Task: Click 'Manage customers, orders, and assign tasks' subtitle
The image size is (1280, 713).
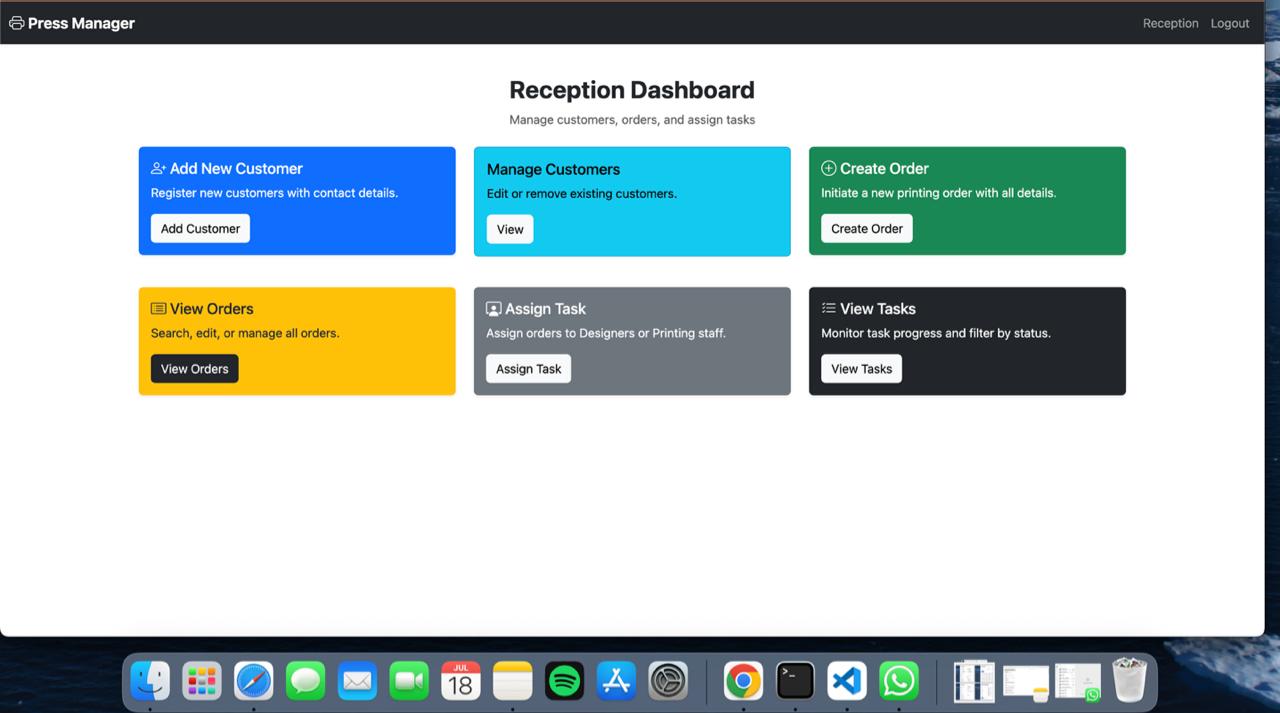Action: tap(632, 120)
